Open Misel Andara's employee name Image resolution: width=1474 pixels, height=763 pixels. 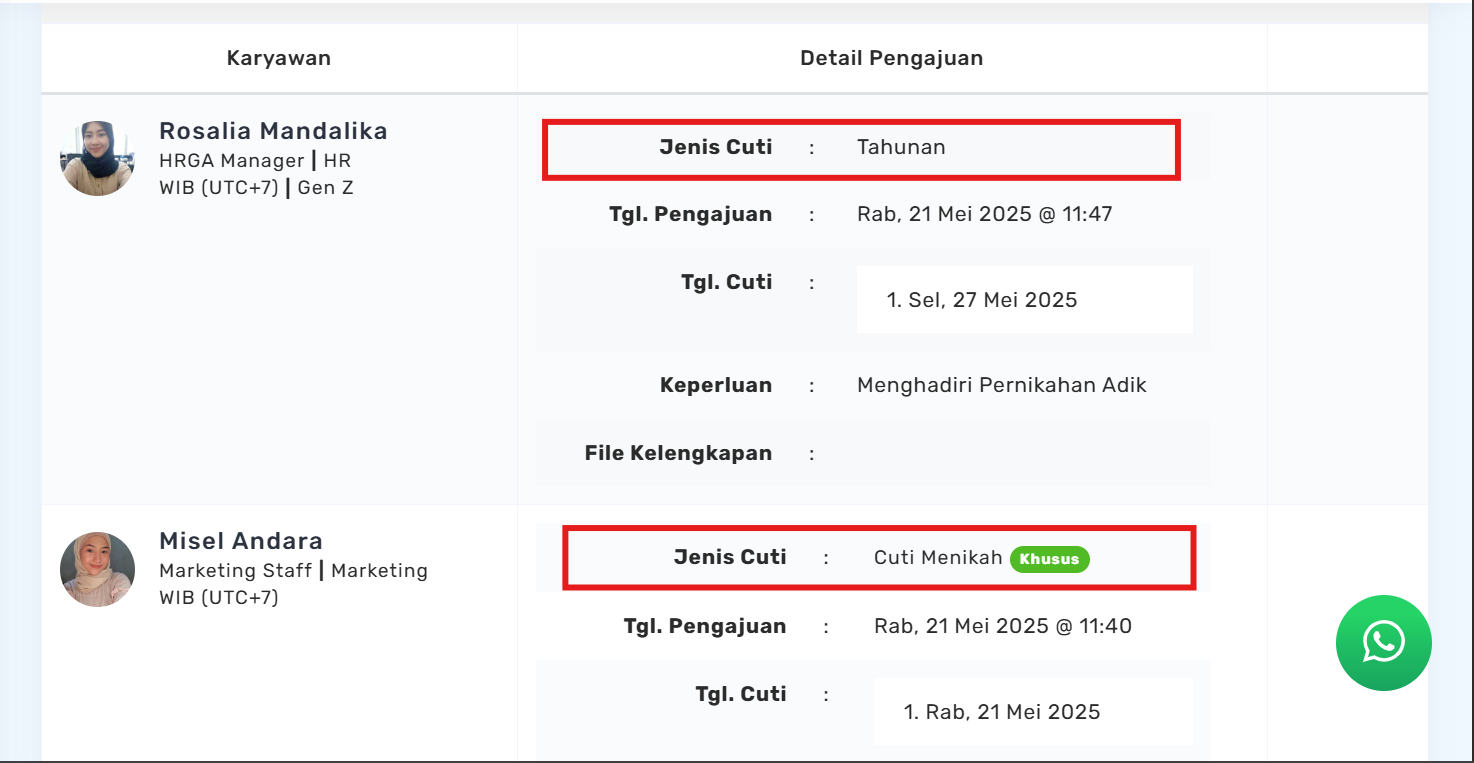pyautogui.click(x=241, y=541)
